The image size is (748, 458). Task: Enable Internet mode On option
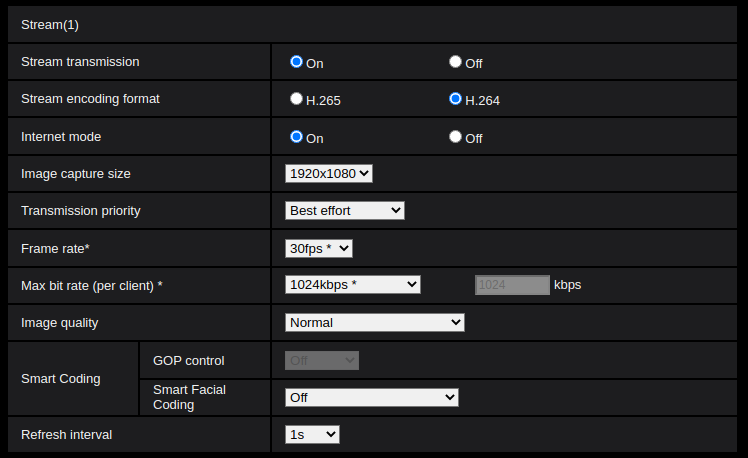click(296, 136)
